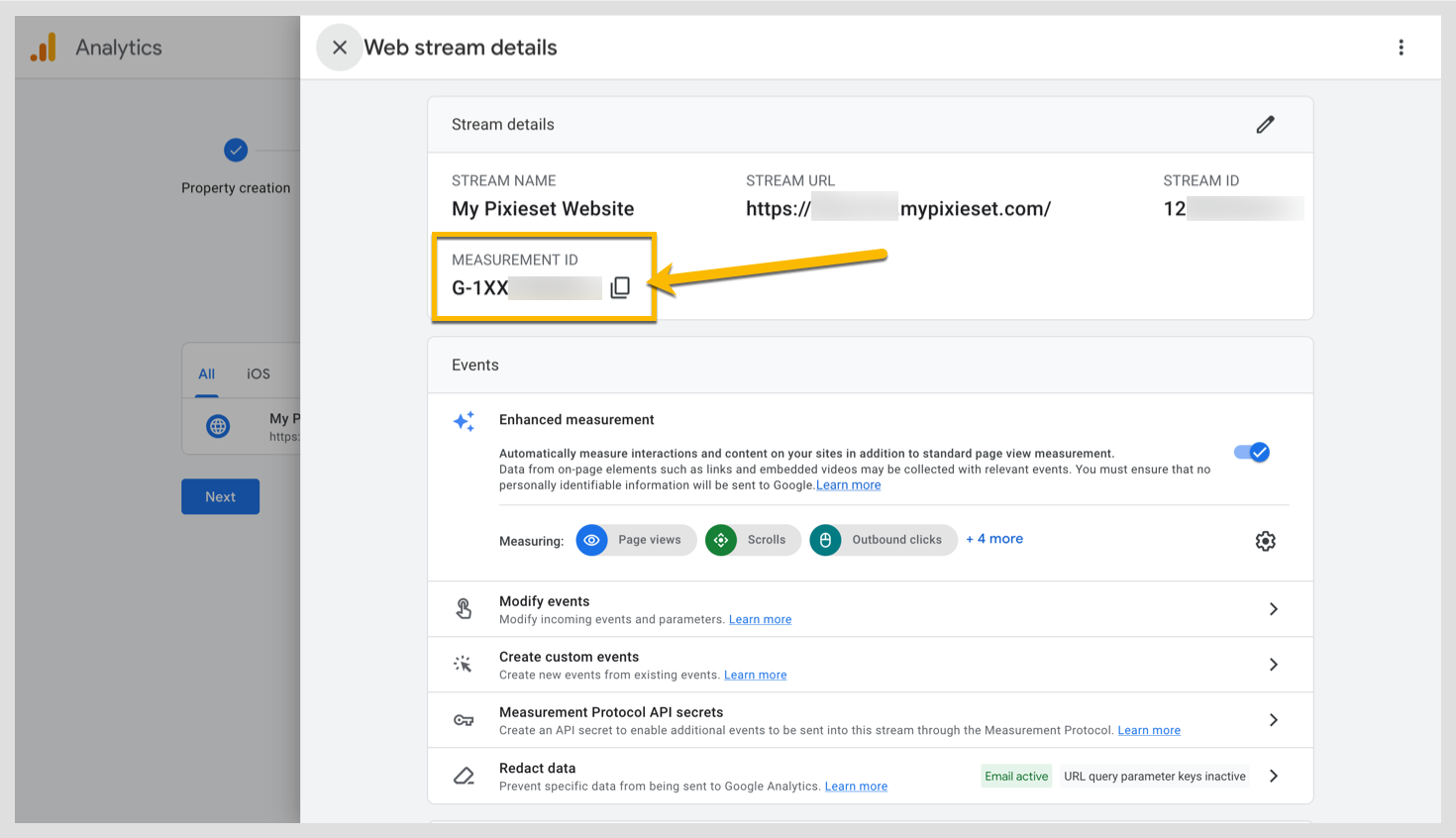Select the globe icon beside the website entry
The width and height of the screenshot is (1456, 838).
coord(217,426)
